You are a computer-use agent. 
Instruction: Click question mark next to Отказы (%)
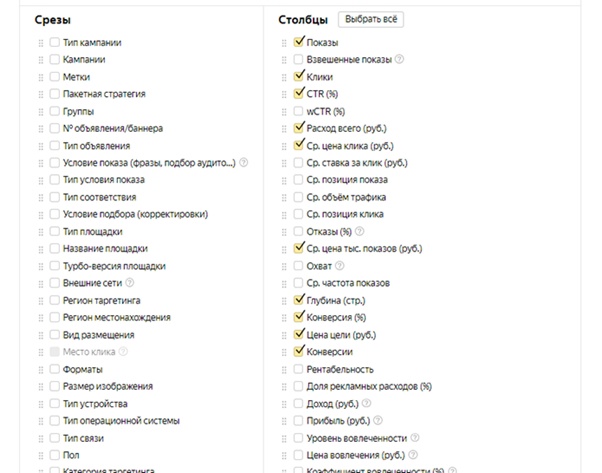pos(359,232)
